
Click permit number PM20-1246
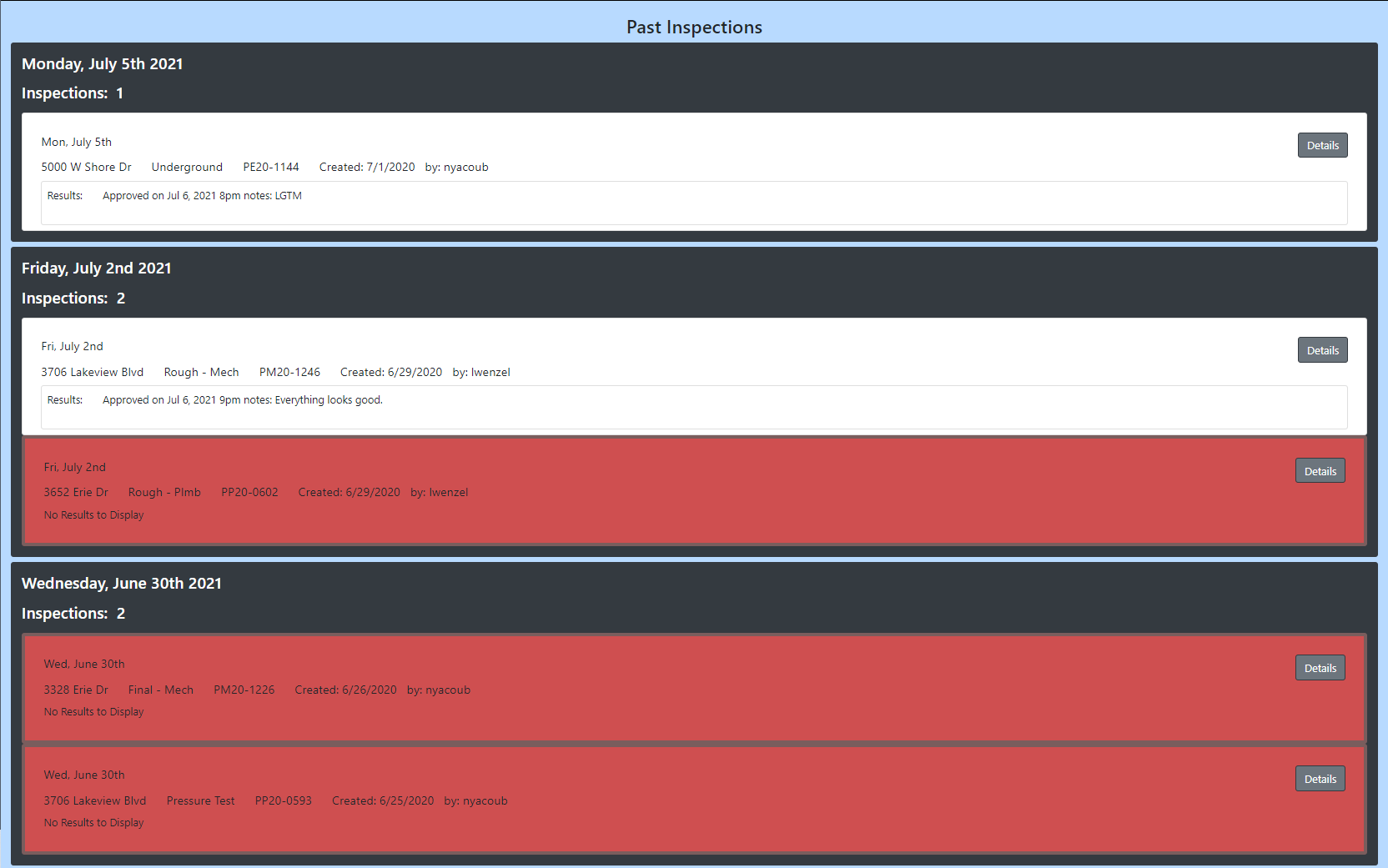pyautogui.click(x=289, y=372)
